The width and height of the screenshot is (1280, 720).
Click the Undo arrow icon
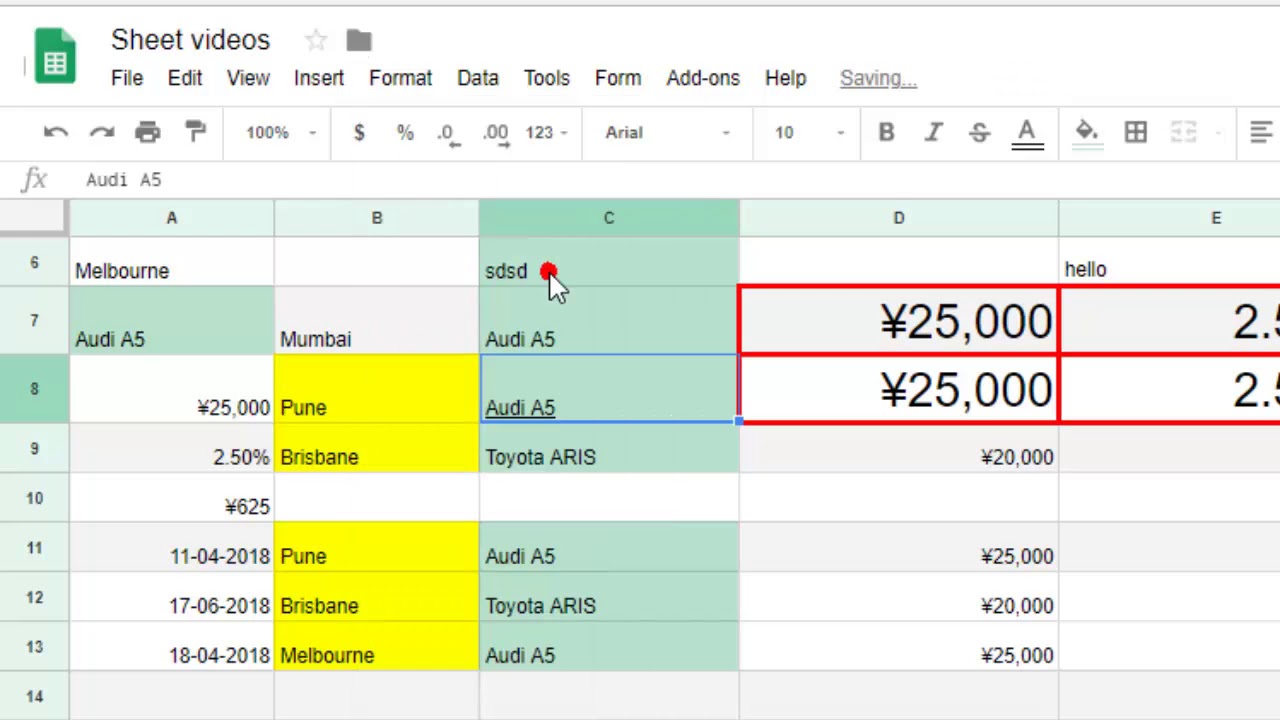(x=56, y=132)
